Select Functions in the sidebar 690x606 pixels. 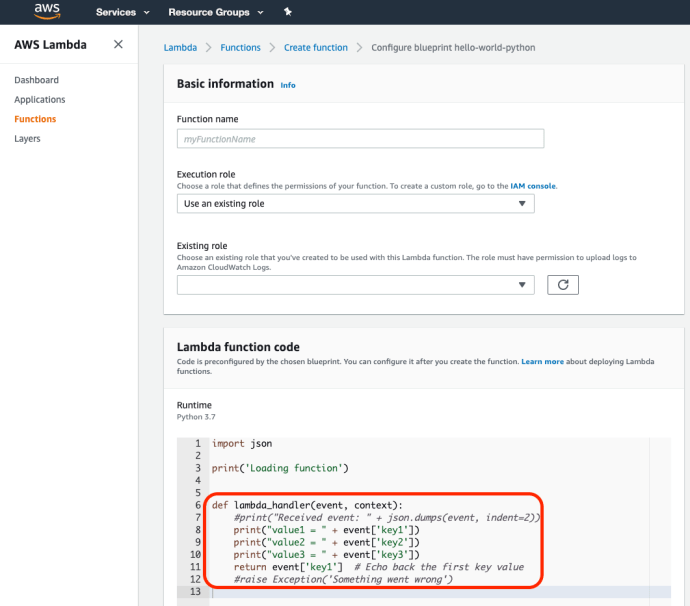(35, 119)
